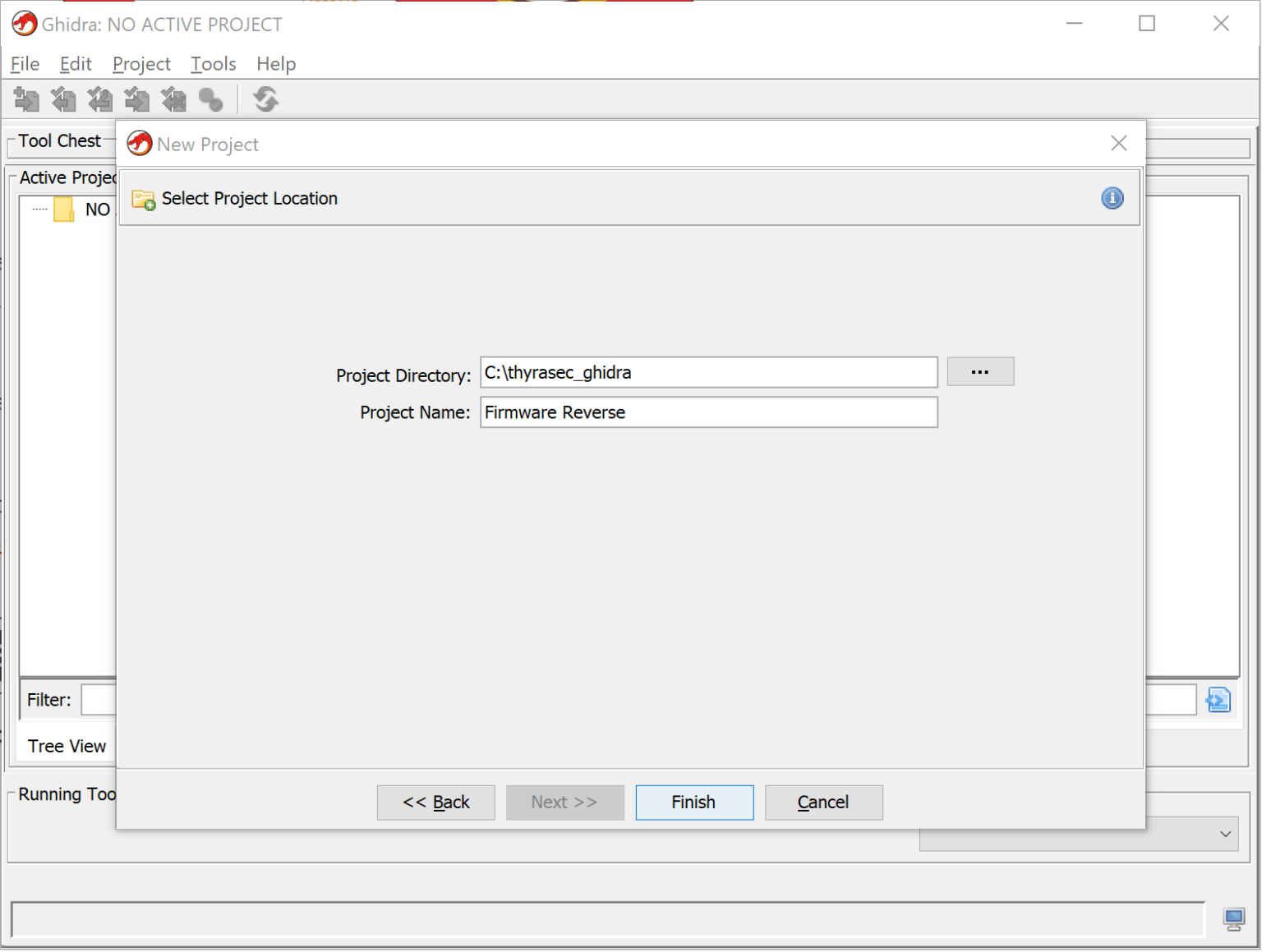
Task: Click the Check In file toolbar icon
Action: (x=136, y=99)
